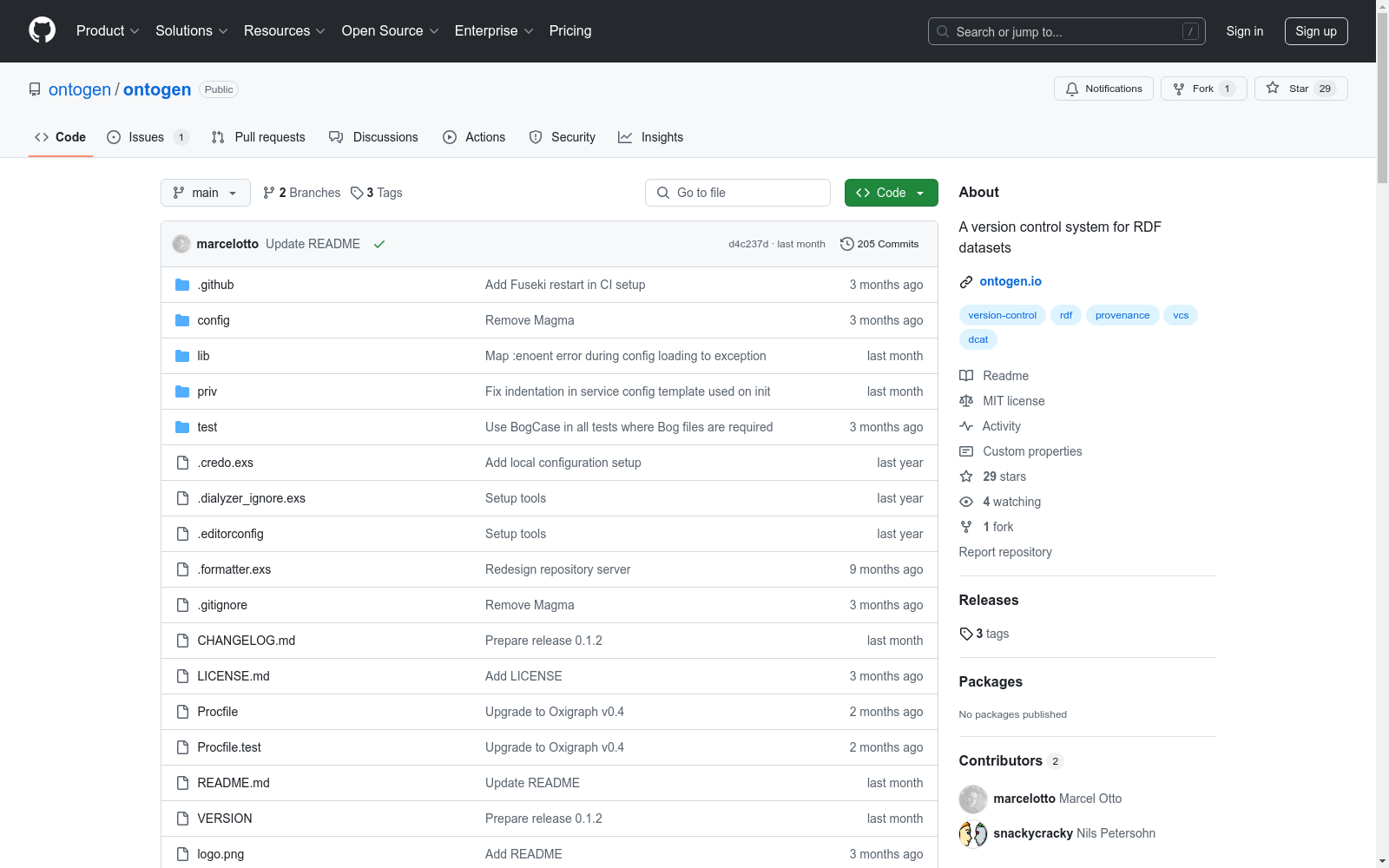The width and height of the screenshot is (1389, 868).
Task: Click the version-control topic tag
Action: (1003, 315)
